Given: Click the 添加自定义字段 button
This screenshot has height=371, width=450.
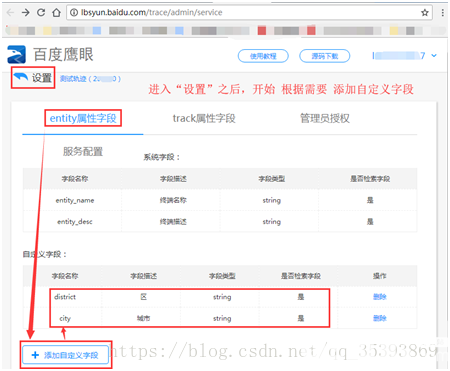Looking at the screenshot, I should point(66,355).
